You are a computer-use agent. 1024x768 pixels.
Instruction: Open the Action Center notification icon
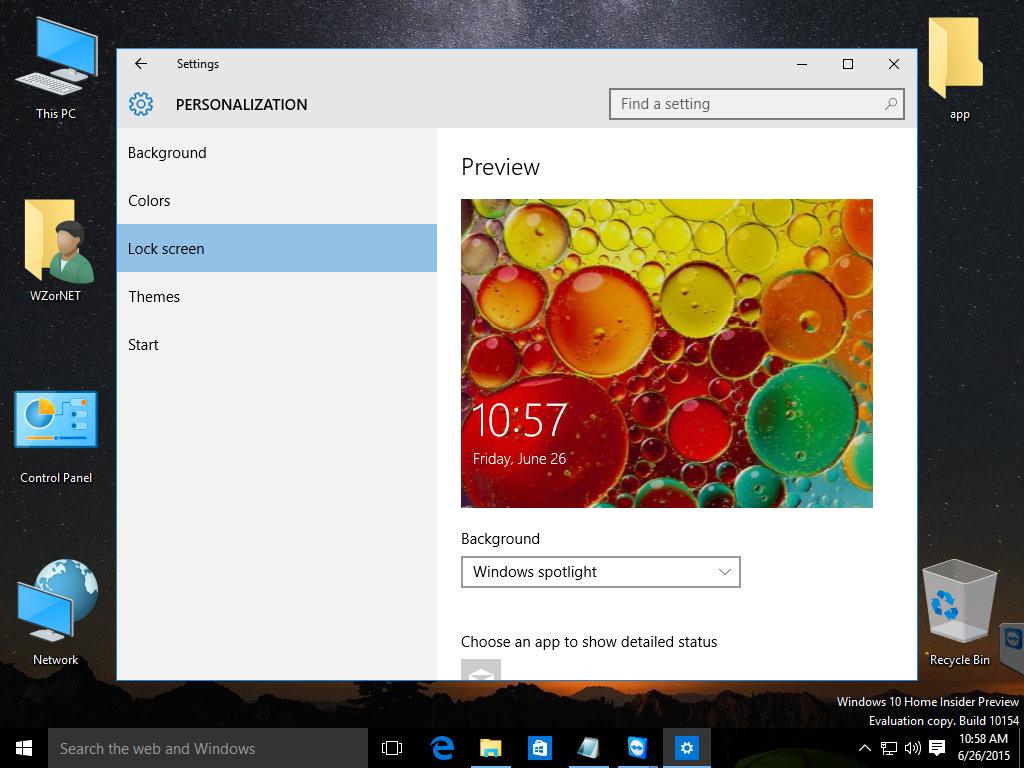pyautogui.click(x=937, y=748)
